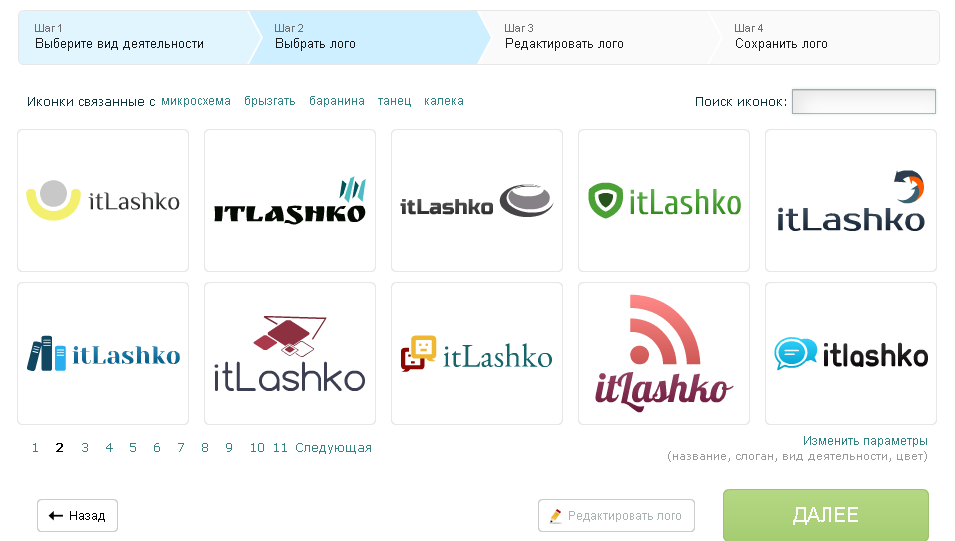This screenshot has height=541, width=955.
Task: Pick the logo with orange-blue bird icon
Action: pyautogui.click(x=851, y=200)
